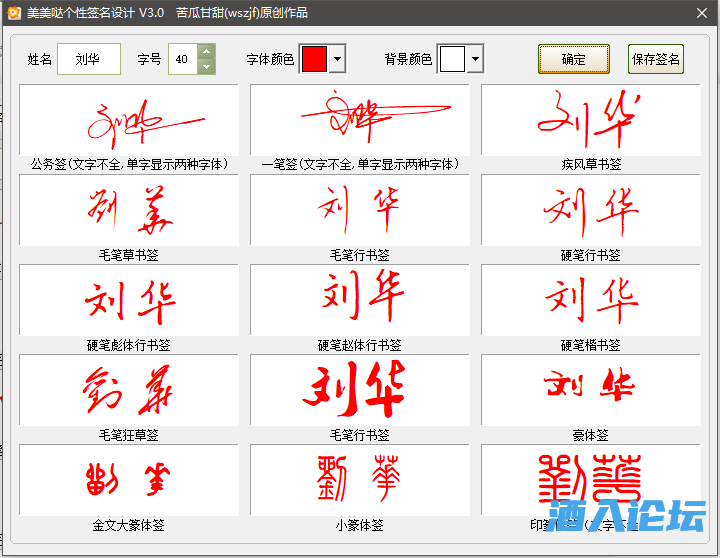The width and height of the screenshot is (720, 558).
Task: Pick the 硬笔楷书签 signature preview
Action: point(590,300)
